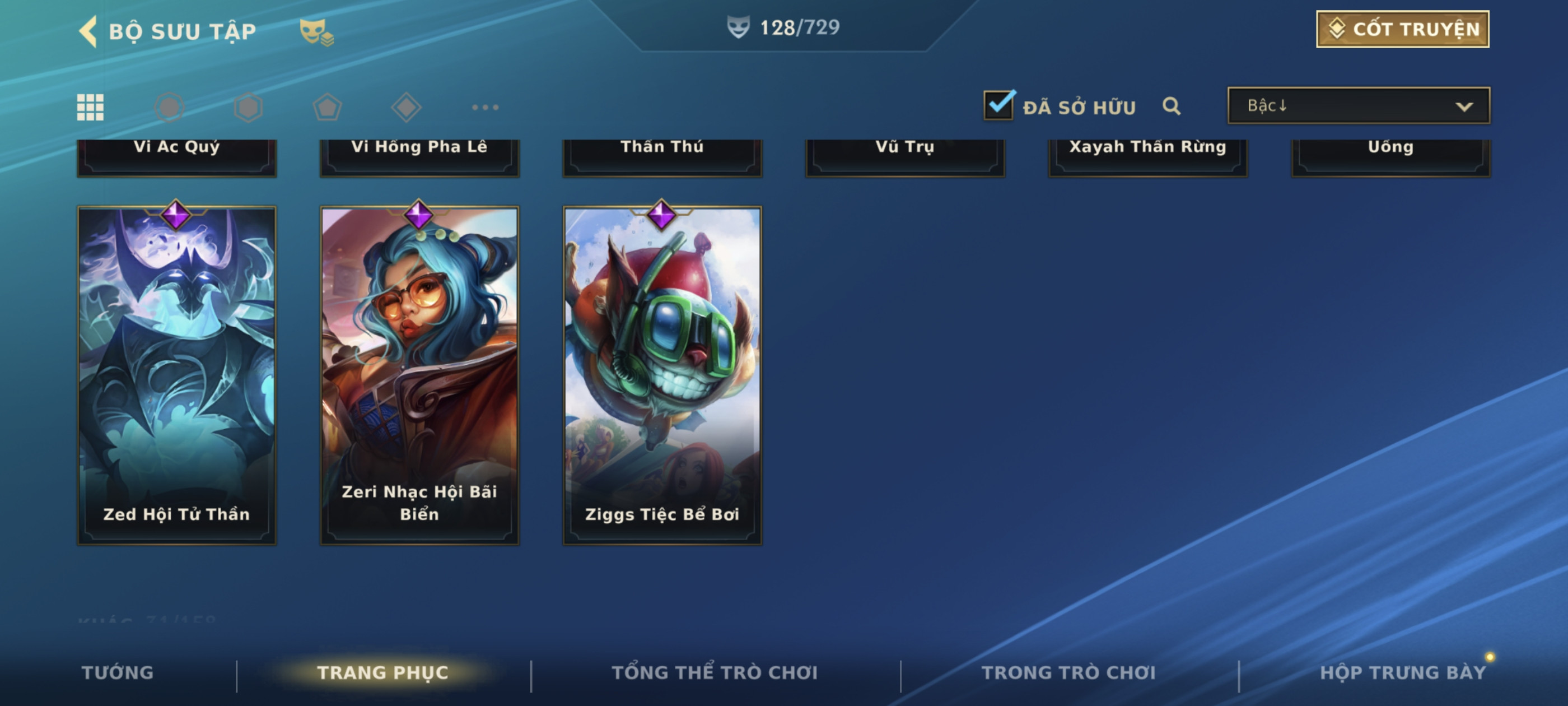
Task: Expand sort options with the chevron arrow
Action: [x=1464, y=106]
